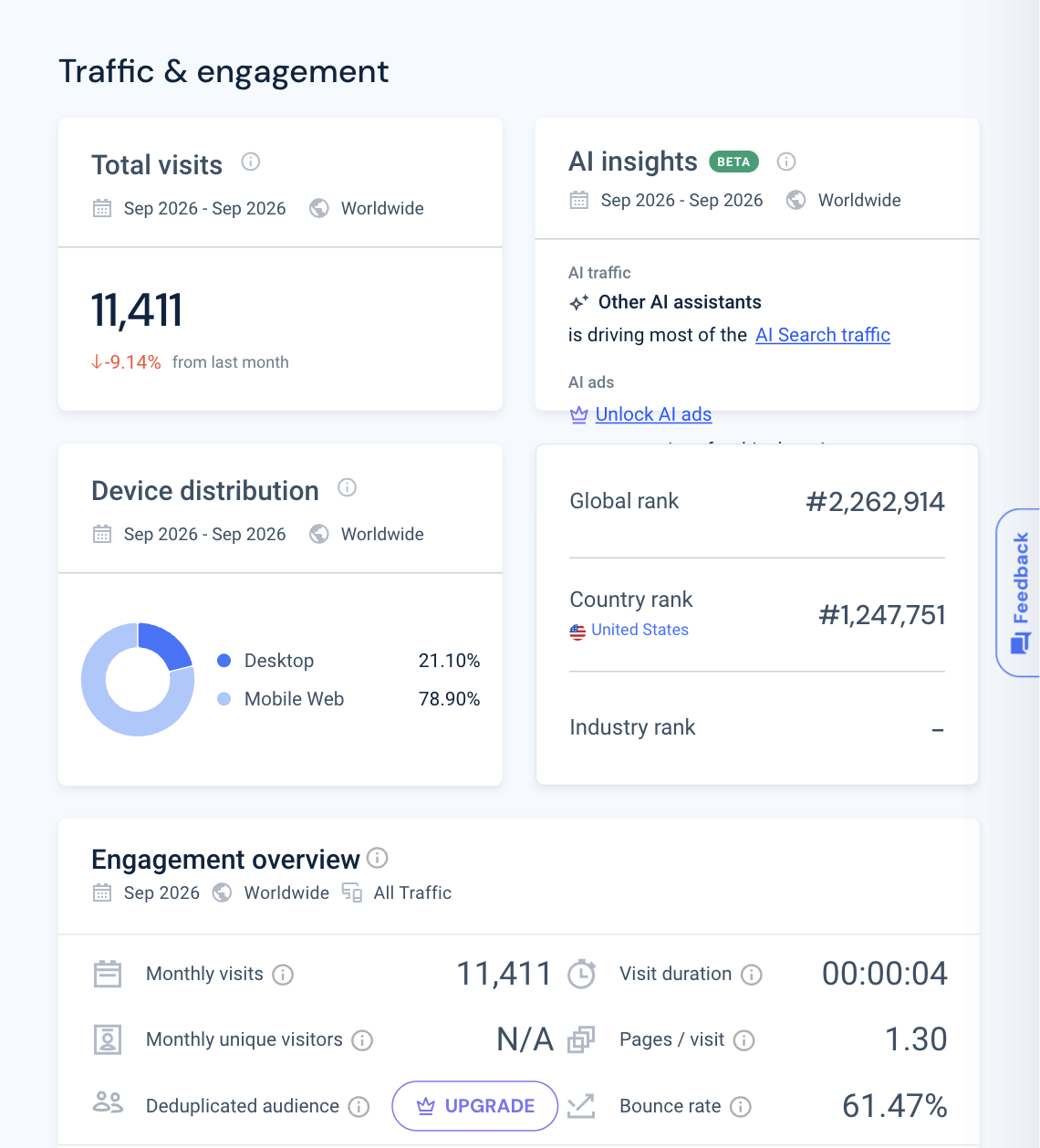Click the Industry rank label
This screenshot has height=1148, width=1040.
click(x=632, y=727)
